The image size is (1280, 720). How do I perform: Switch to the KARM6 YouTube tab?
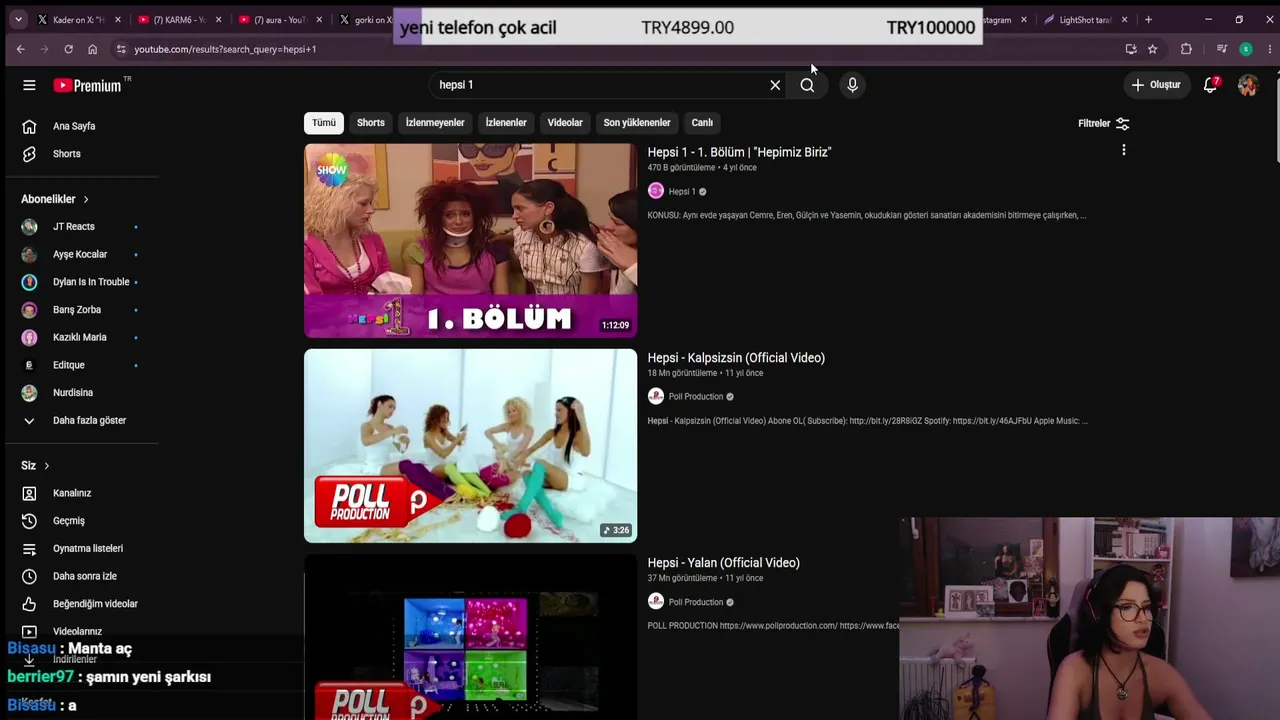pyautogui.click(x=180, y=20)
